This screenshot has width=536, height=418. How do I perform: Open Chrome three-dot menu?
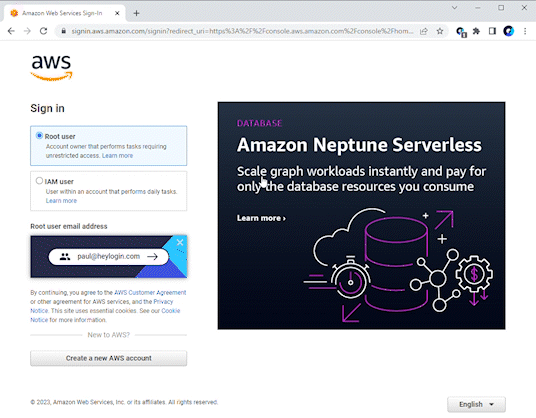pos(525,31)
